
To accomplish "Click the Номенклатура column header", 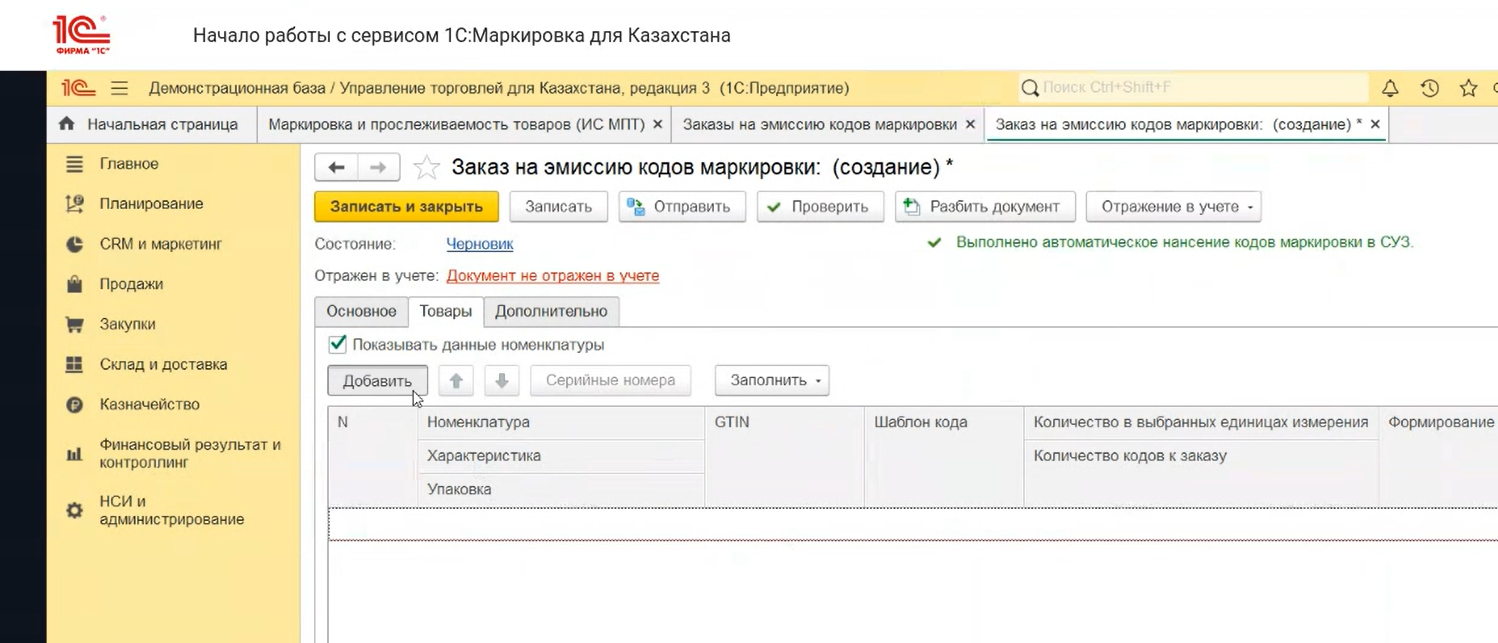I will click(x=561, y=422).
